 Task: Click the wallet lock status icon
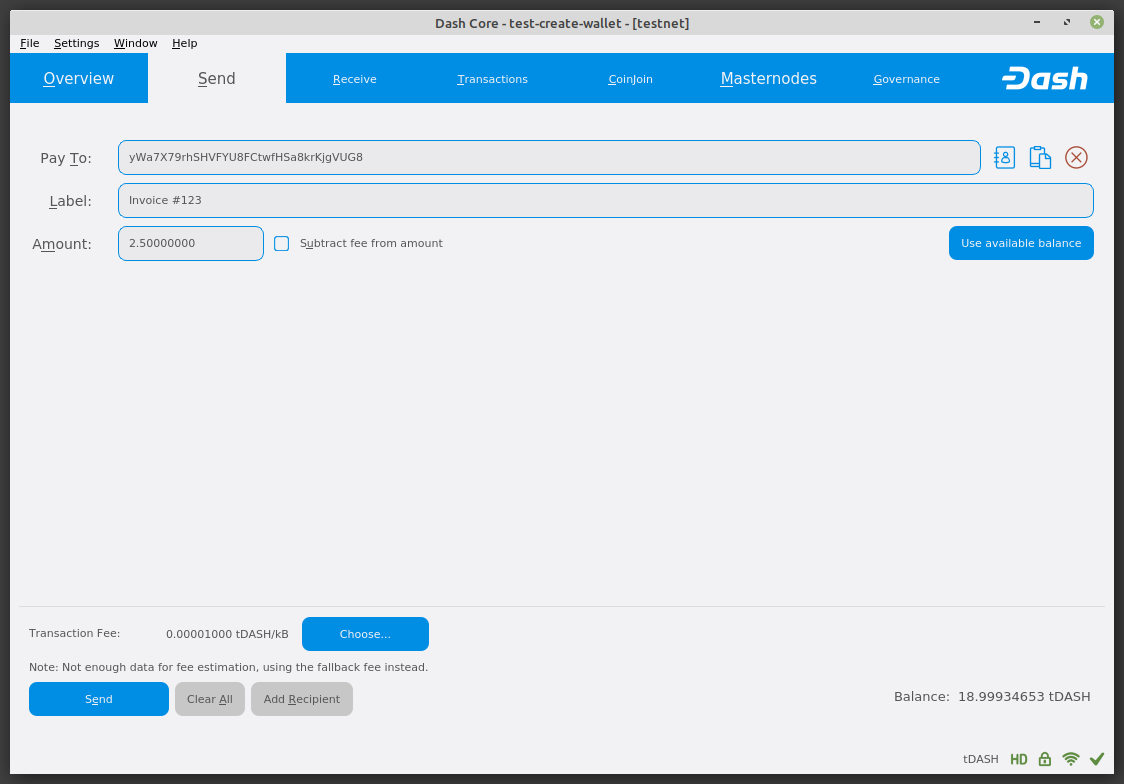coord(1045,759)
